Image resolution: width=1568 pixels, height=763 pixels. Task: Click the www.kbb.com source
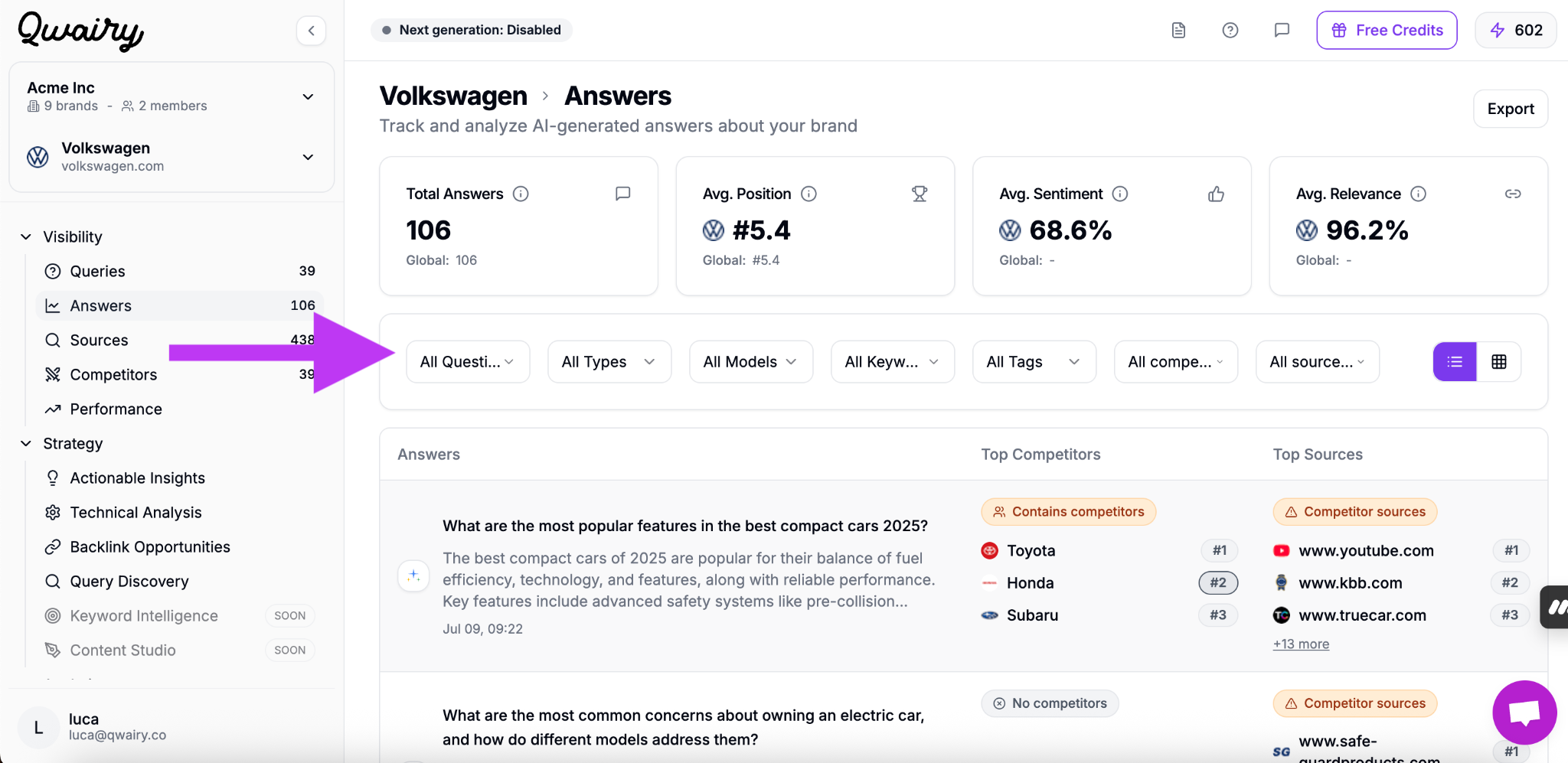point(1350,583)
